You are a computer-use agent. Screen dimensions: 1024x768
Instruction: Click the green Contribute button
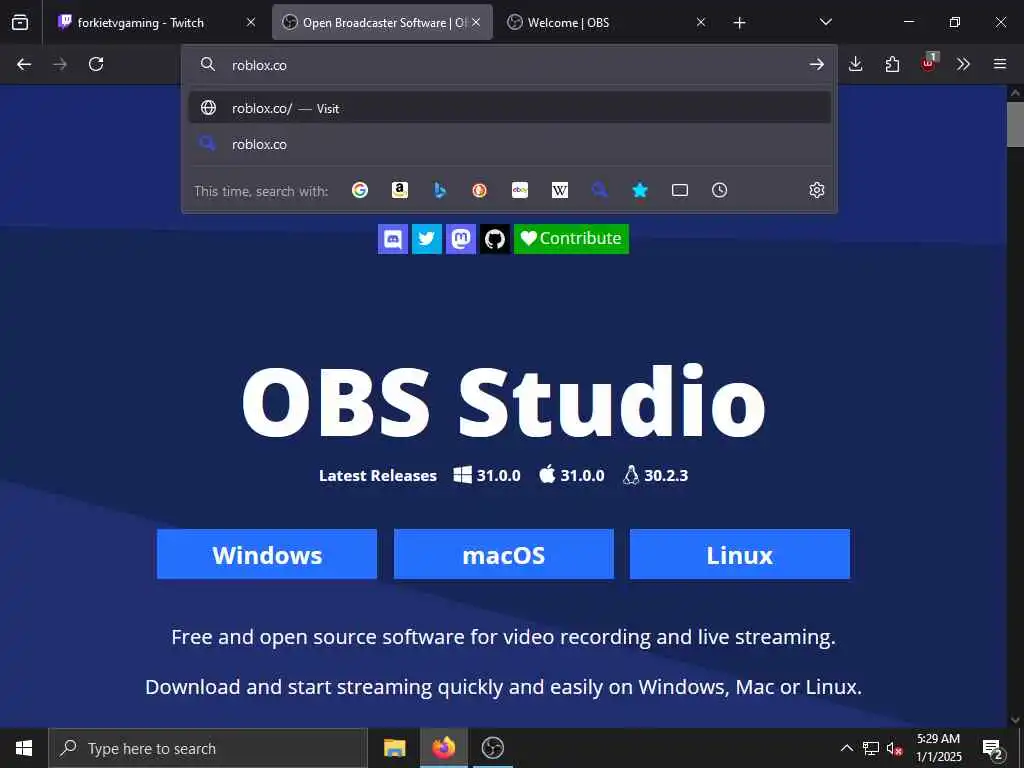pos(571,238)
